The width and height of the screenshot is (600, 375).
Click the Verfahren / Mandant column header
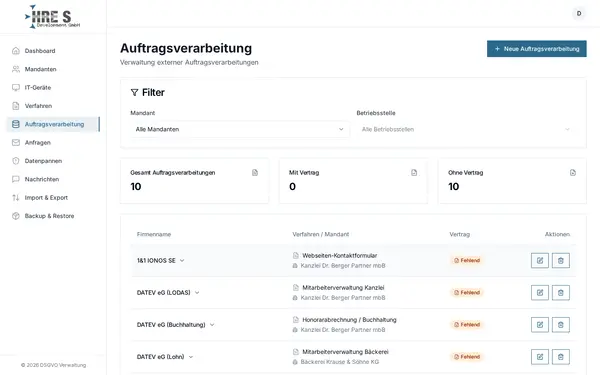[321, 234]
